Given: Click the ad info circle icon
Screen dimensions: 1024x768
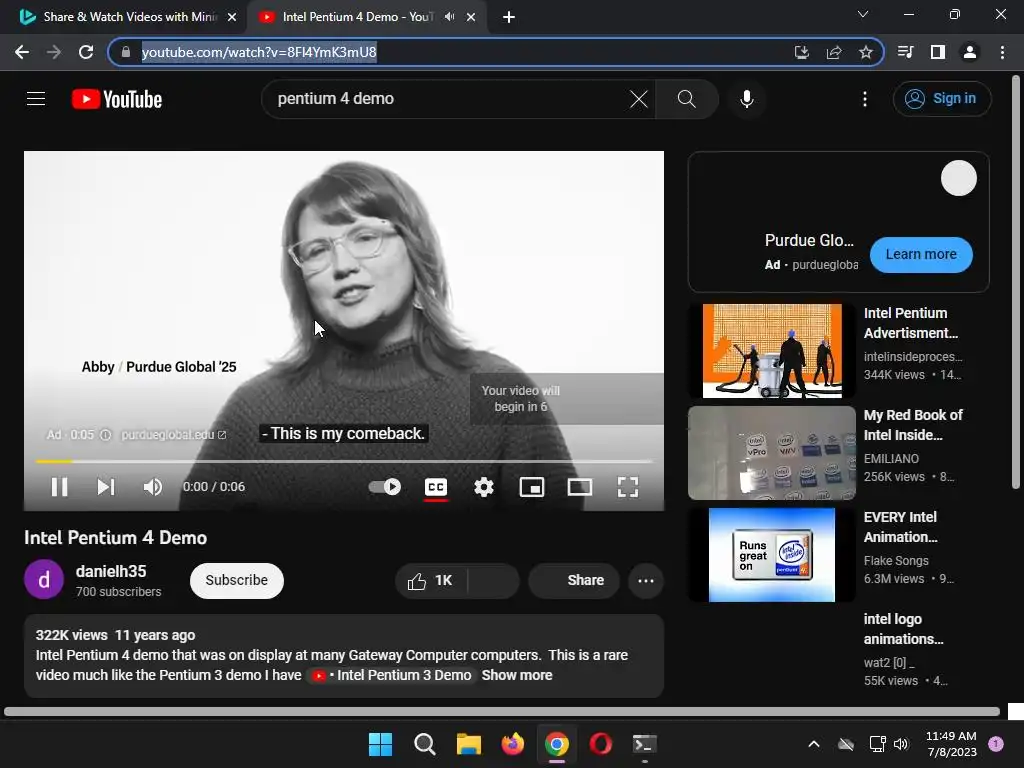Looking at the screenshot, I should (x=105, y=435).
